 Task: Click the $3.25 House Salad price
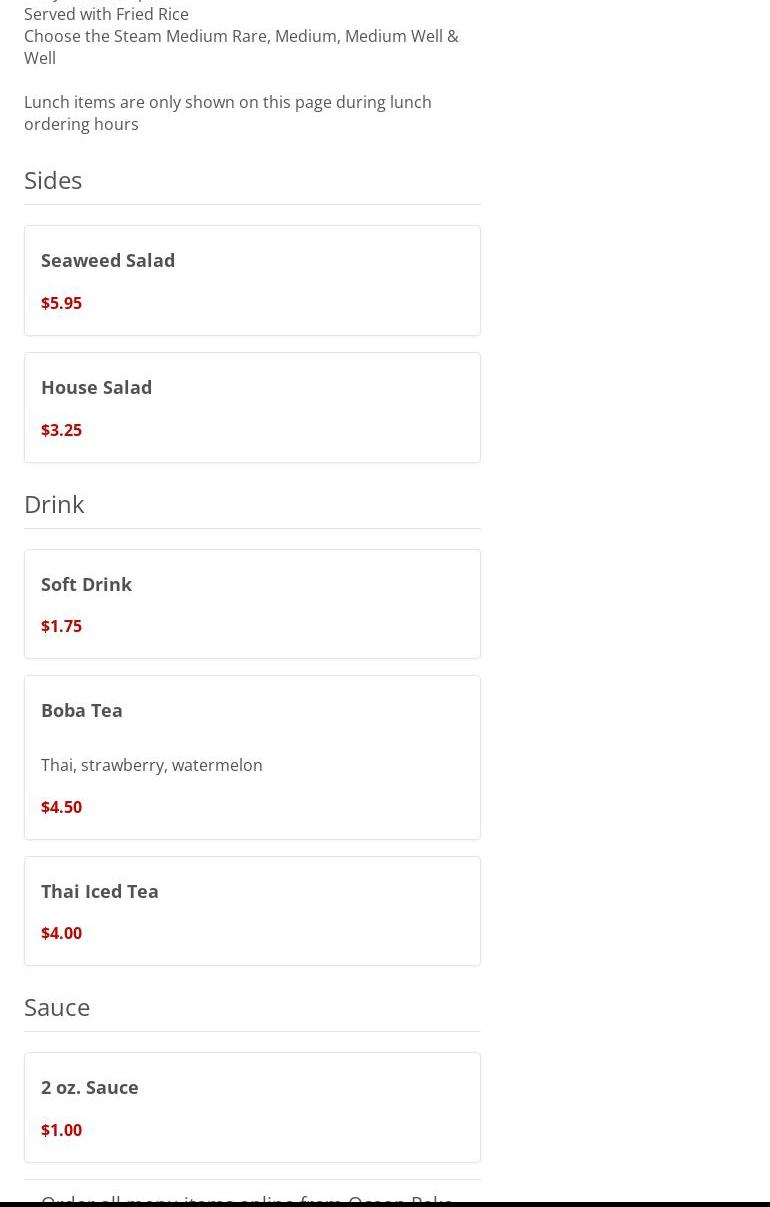[x=61, y=430]
